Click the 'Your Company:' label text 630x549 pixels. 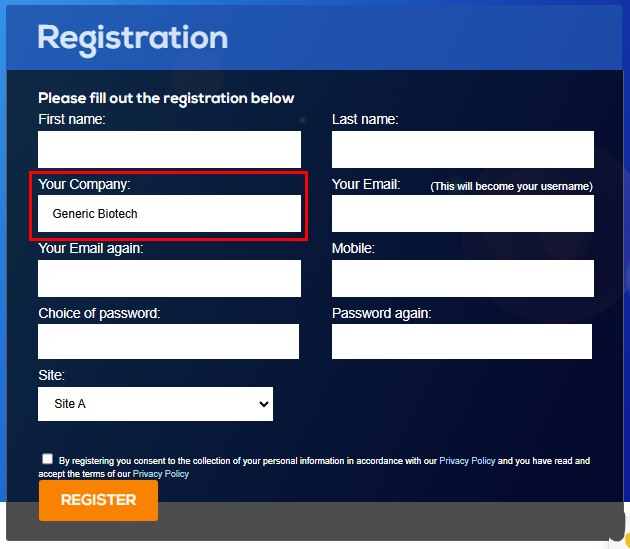click(x=84, y=185)
